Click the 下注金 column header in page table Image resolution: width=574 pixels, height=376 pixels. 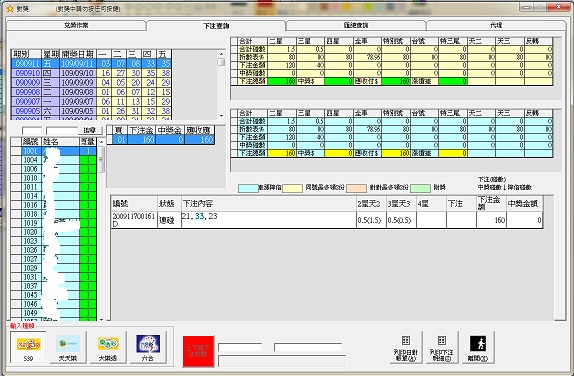(141, 130)
